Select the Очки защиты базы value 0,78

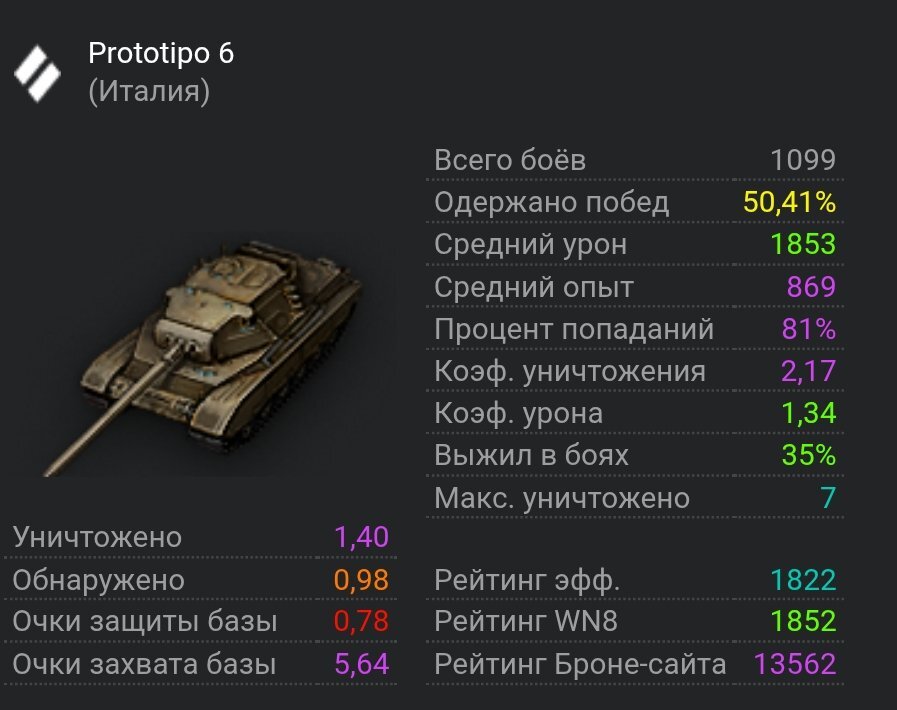361,622
